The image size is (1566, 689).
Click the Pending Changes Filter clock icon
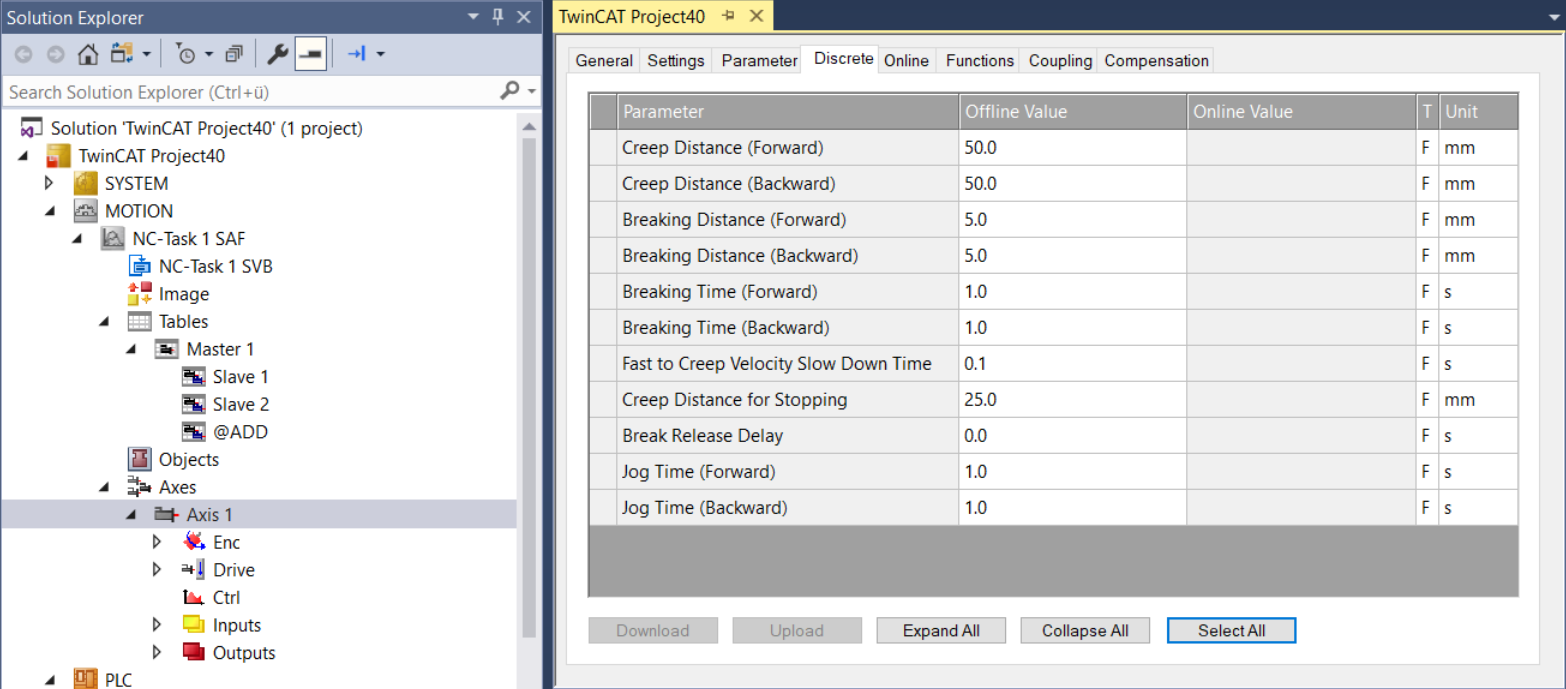click(186, 53)
